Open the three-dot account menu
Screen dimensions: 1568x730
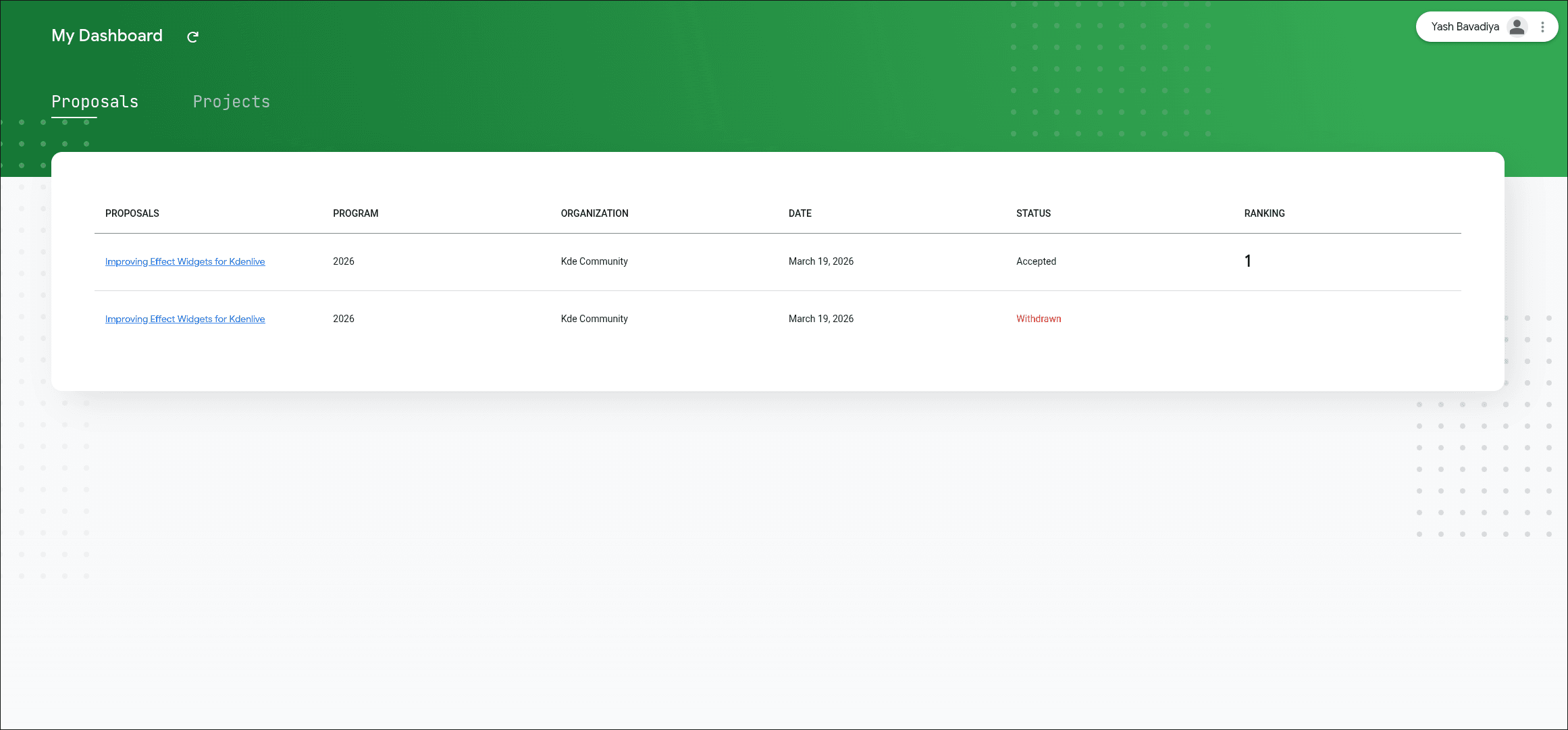point(1542,27)
